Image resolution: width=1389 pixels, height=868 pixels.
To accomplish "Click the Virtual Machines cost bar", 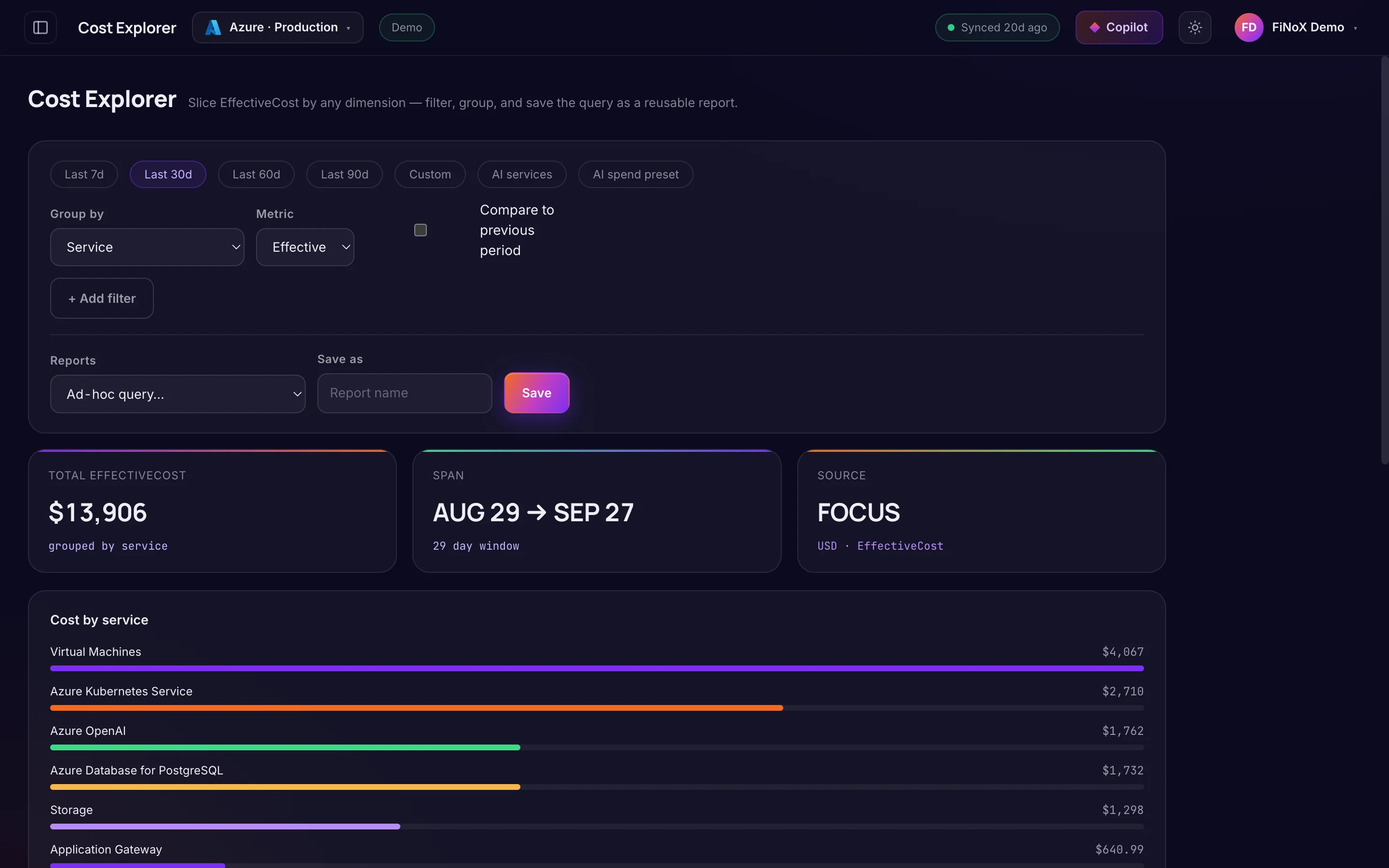I will [597, 668].
